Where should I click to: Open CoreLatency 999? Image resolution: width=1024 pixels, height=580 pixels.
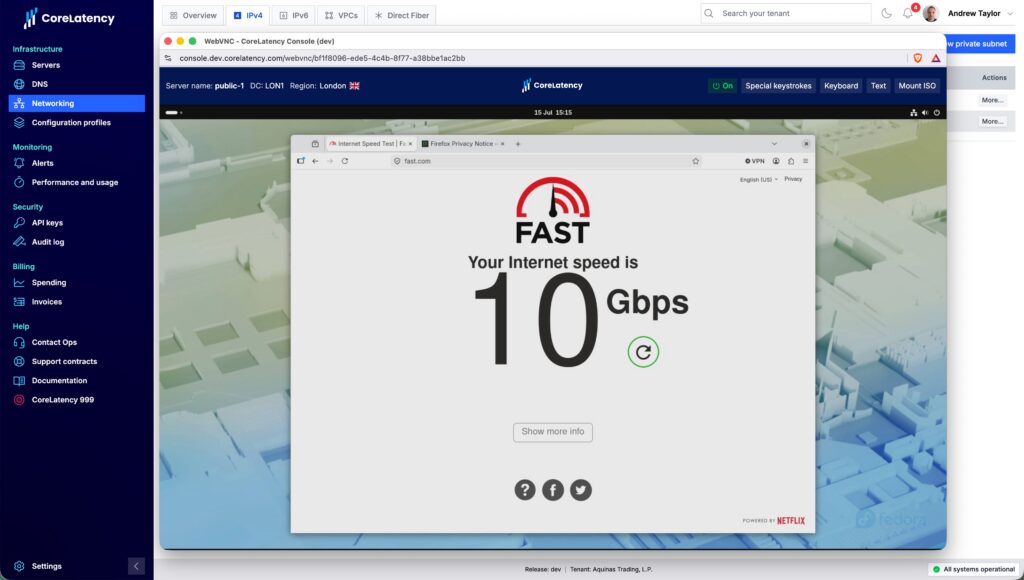click(x=62, y=400)
